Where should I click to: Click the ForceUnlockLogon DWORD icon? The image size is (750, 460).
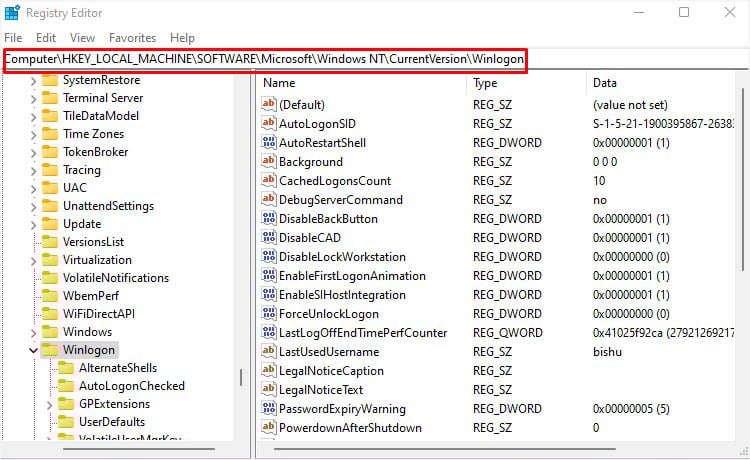pos(269,313)
